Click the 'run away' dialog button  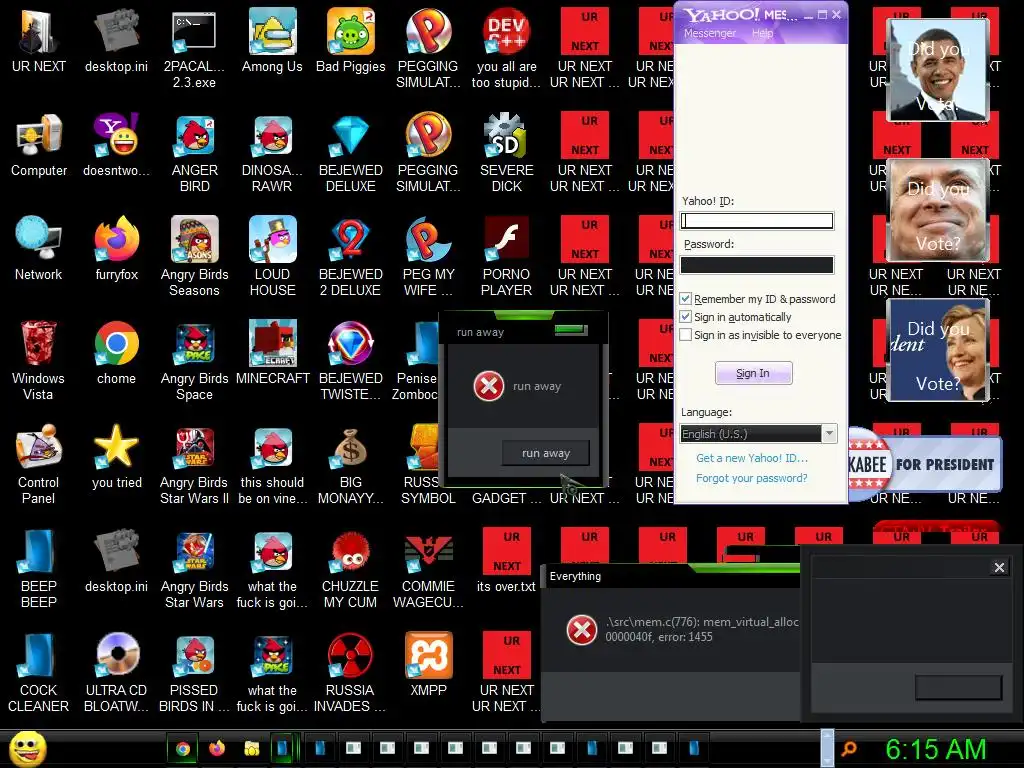[545, 453]
